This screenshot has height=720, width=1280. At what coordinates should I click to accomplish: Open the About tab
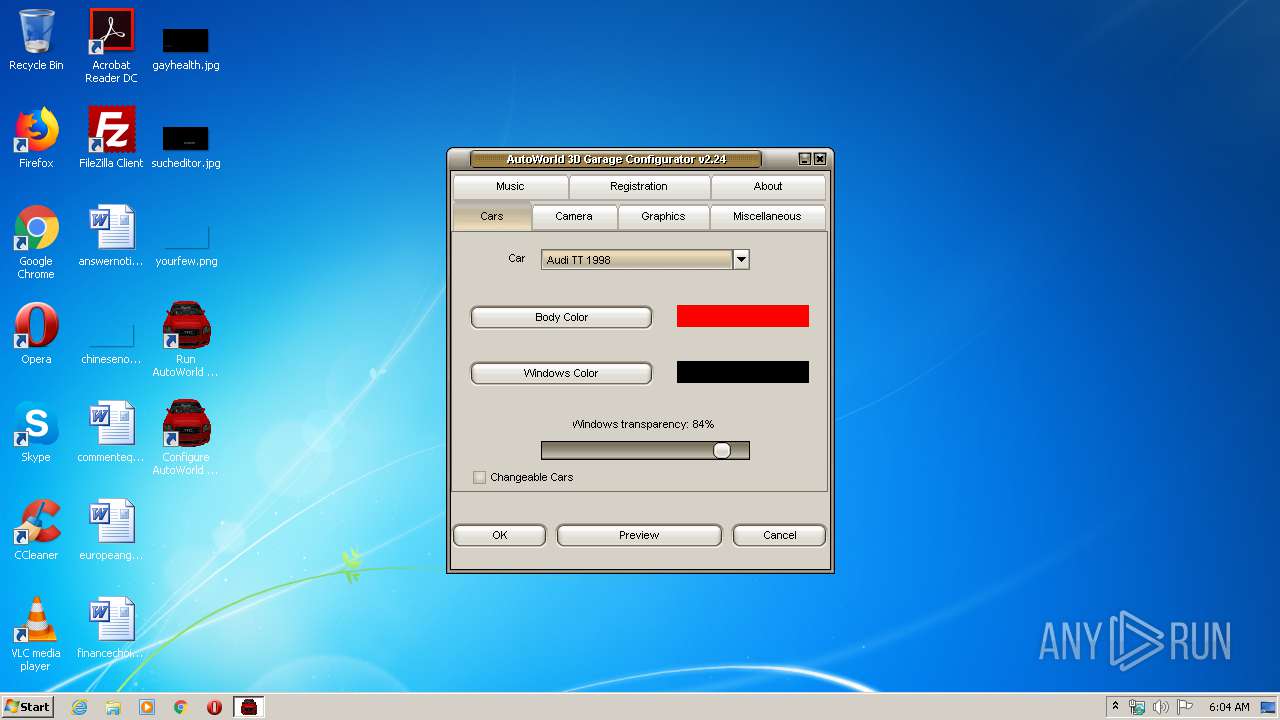[768, 186]
